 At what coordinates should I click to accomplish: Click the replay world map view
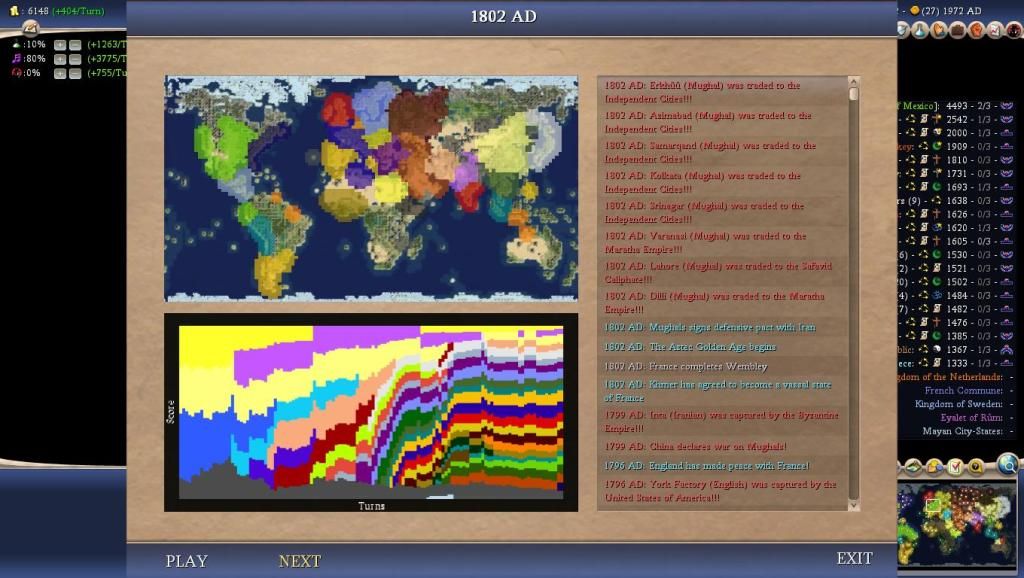pyautogui.click(x=371, y=189)
